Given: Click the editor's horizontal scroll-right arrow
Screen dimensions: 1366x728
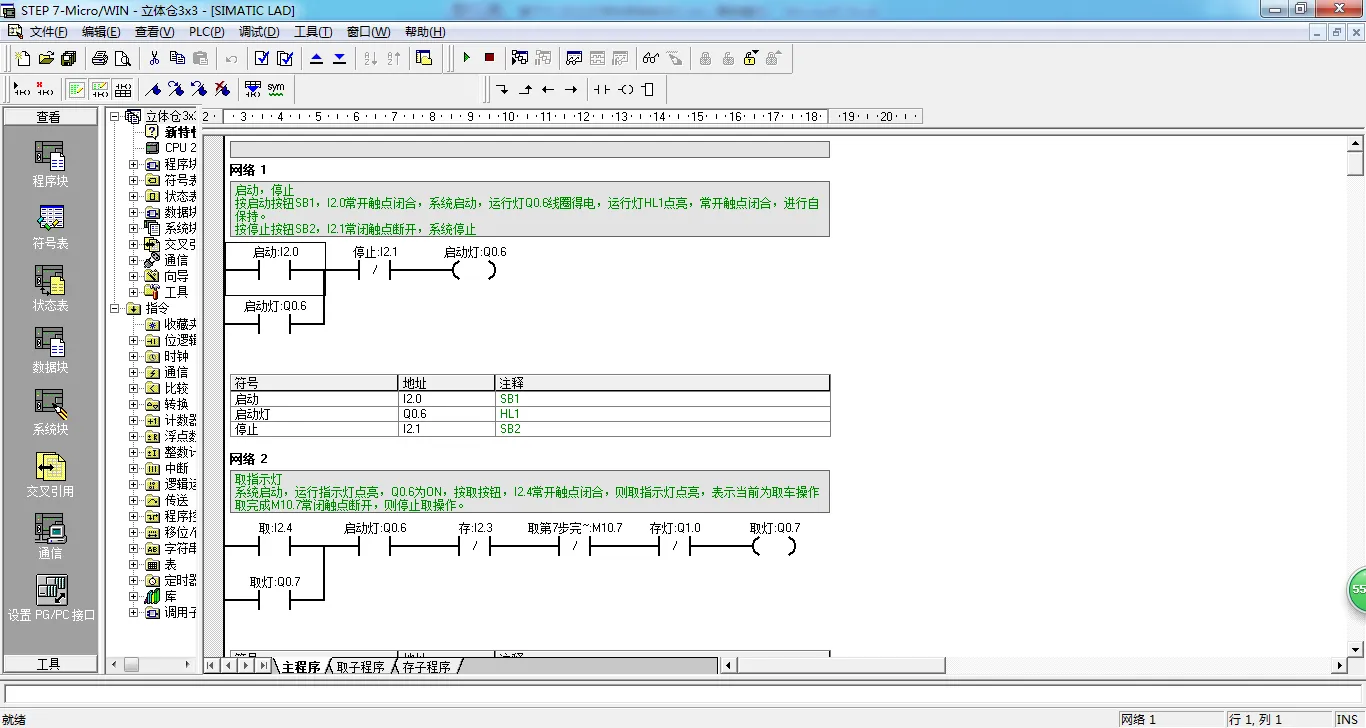Looking at the screenshot, I should coord(1340,666).
